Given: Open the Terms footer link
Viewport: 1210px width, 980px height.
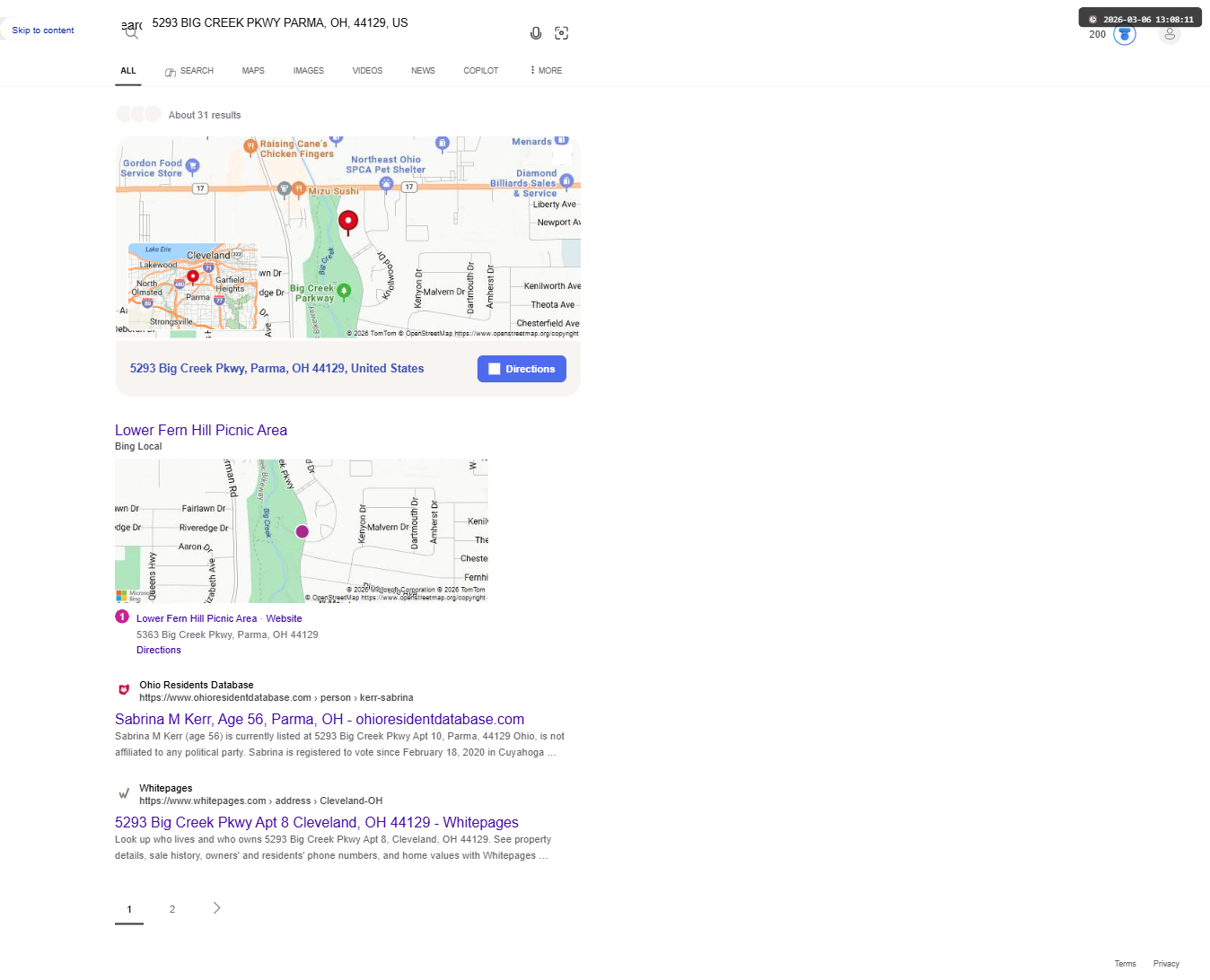Looking at the screenshot, I should coord(1126,964).
